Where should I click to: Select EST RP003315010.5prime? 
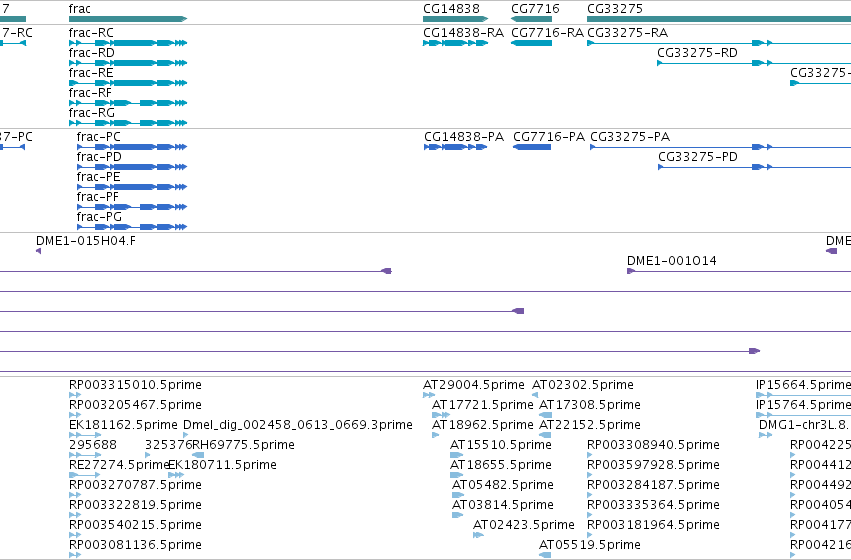[x=75, y=395]
